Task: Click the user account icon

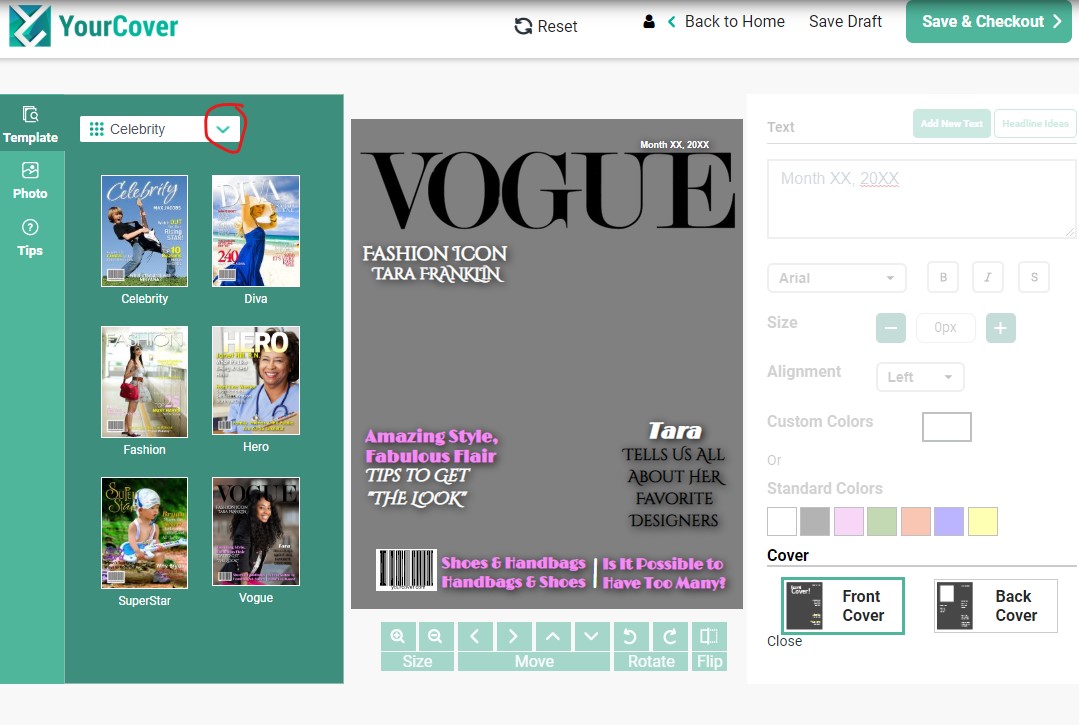Action: click(649, 22)
